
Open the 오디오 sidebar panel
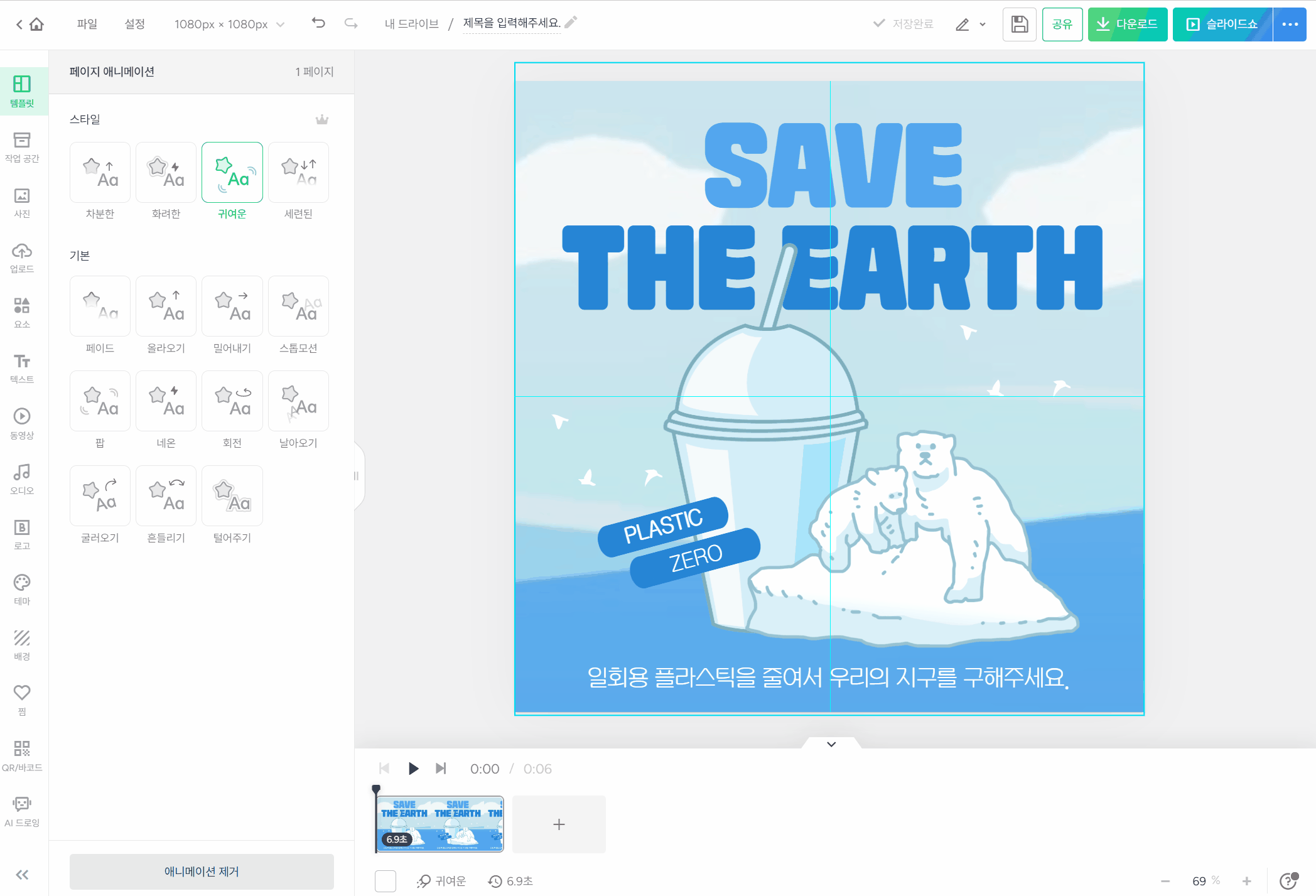click(23, 479)
